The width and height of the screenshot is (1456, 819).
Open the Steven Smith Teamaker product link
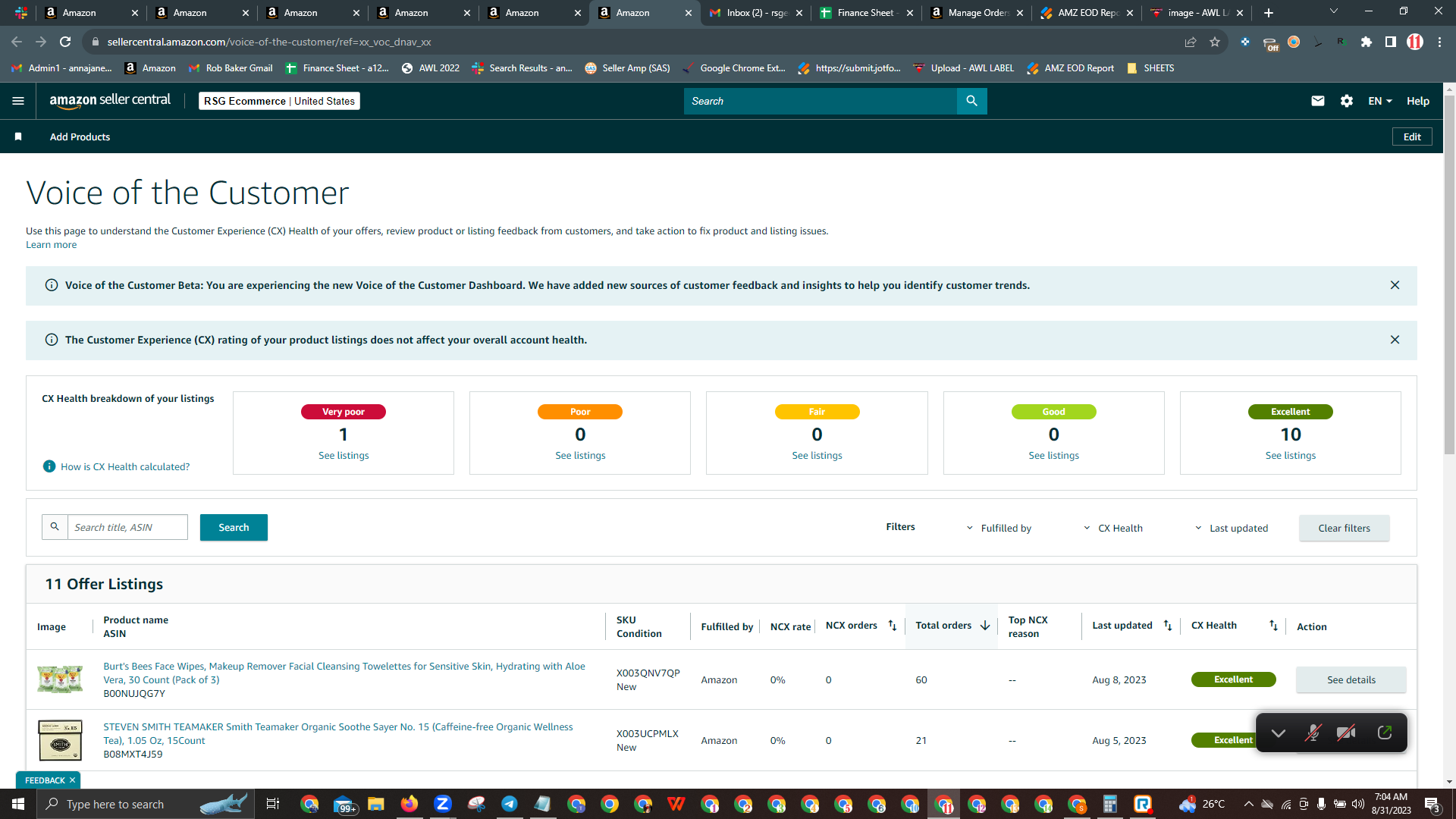(x=338, y=733)
